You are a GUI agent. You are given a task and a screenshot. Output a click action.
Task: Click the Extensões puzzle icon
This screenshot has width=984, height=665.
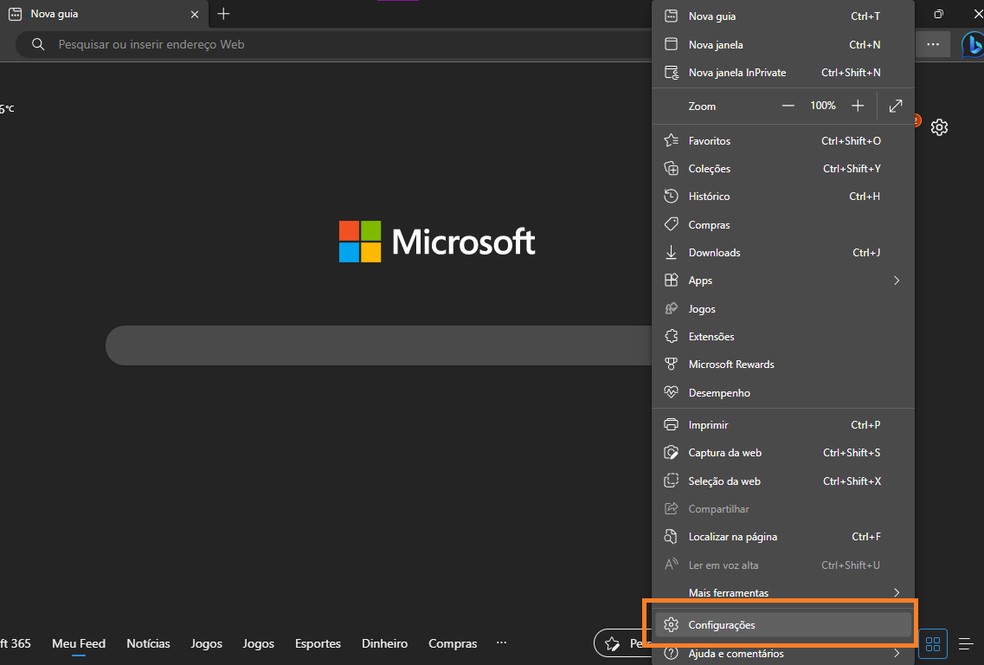tap(671, 336)
